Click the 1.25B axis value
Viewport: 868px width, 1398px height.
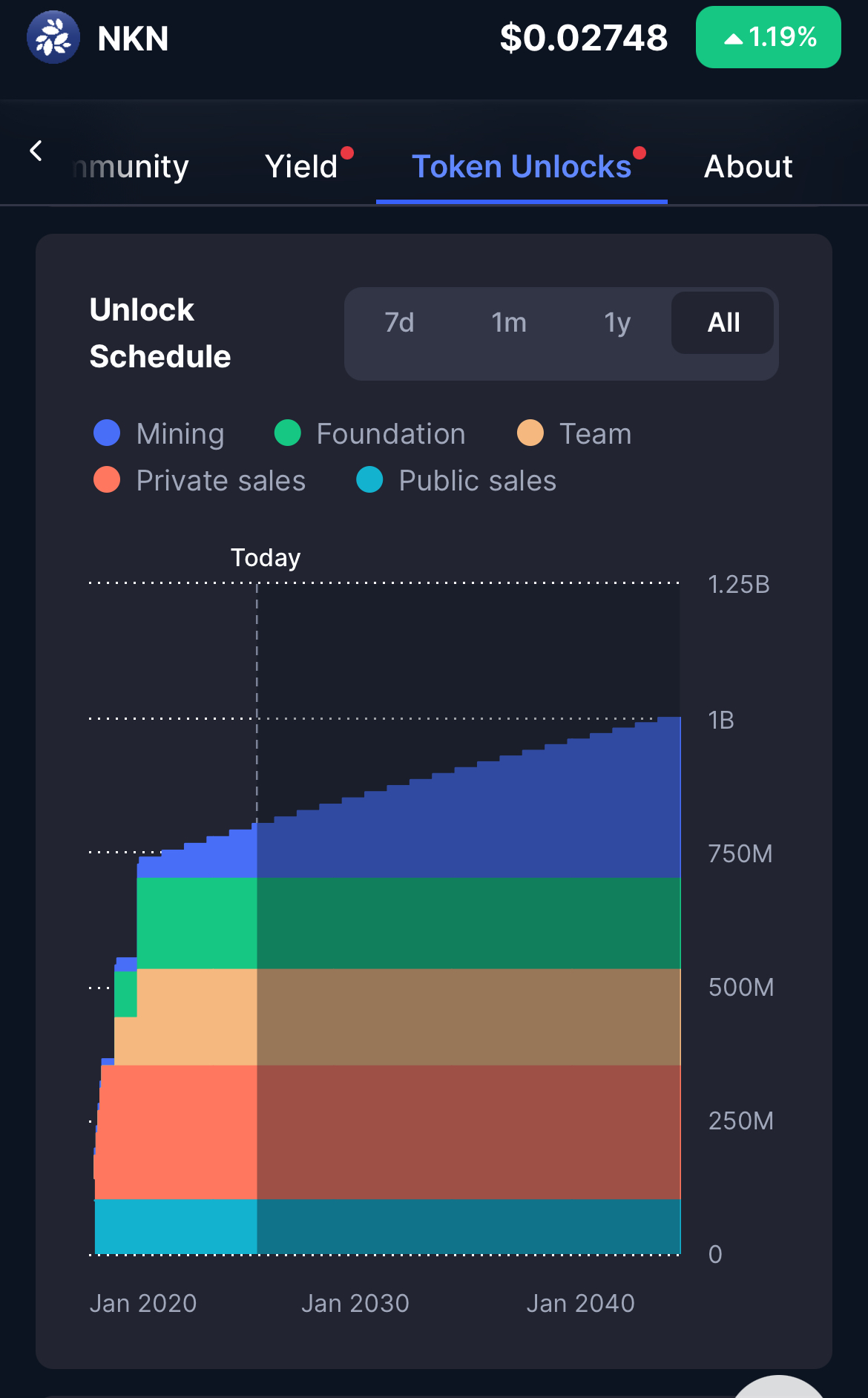click(x=739, y=585)
